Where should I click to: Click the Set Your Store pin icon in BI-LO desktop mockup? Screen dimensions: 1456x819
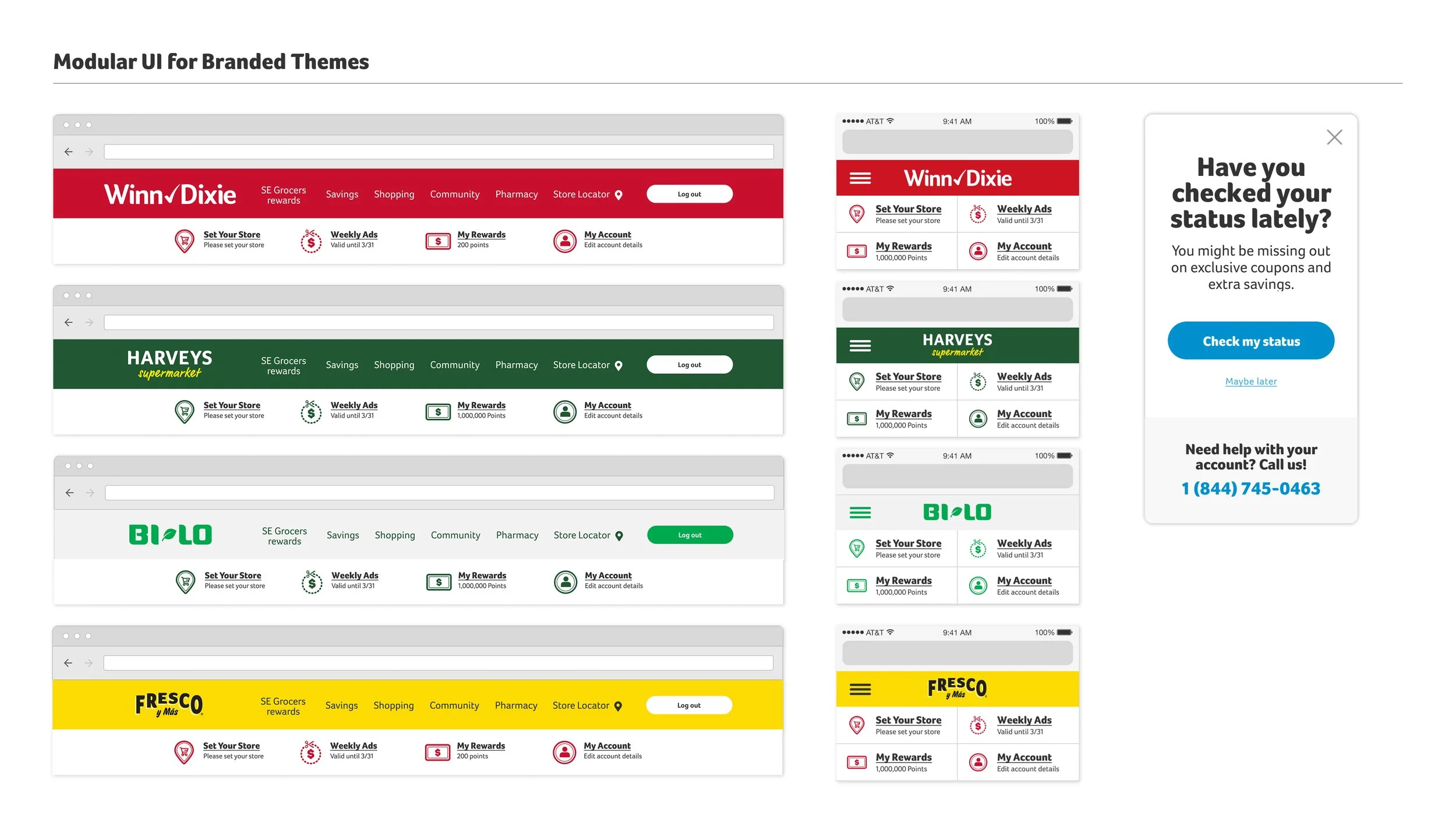pyautogui.click(x=186, y=581)
